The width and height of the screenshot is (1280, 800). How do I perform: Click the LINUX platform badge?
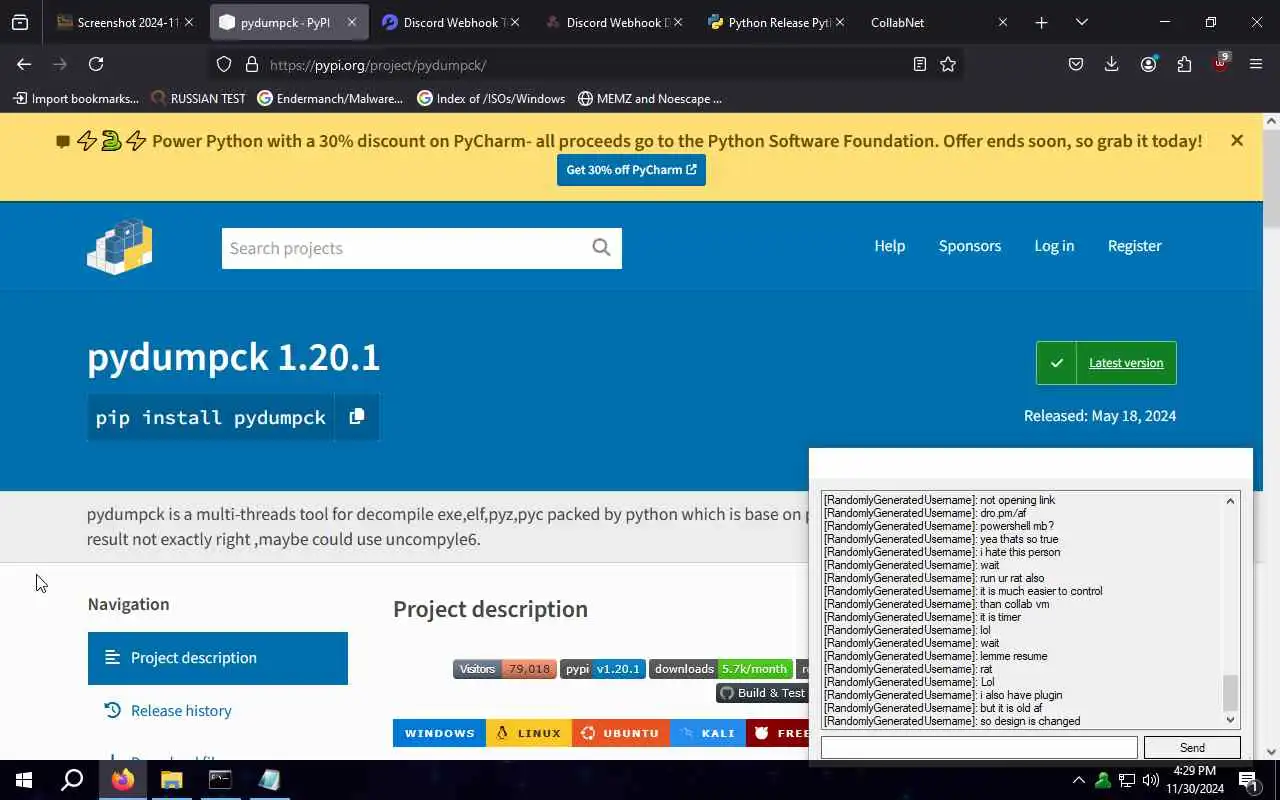pos(529,733)
